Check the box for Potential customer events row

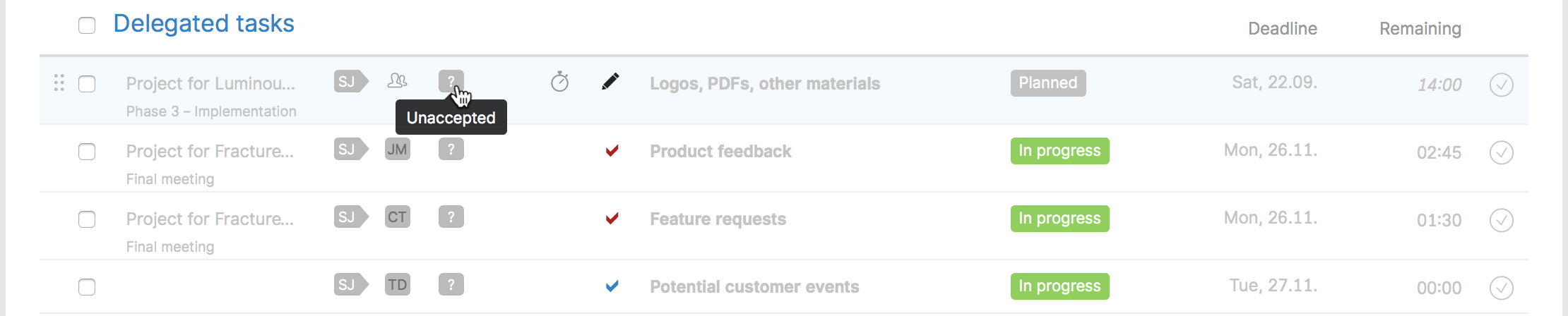(x=87, y=287)
